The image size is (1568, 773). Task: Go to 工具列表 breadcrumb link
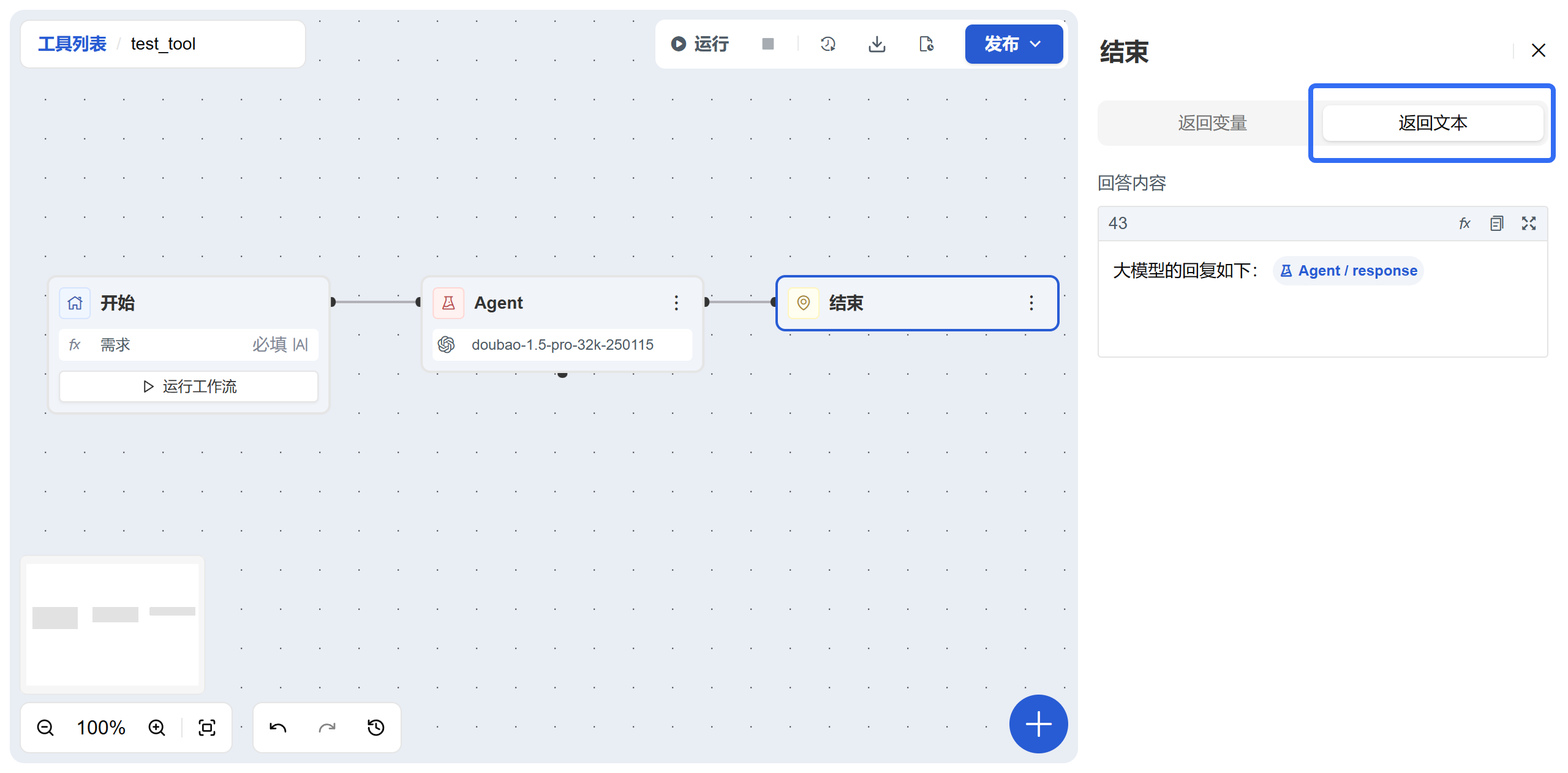click(72, 44)
